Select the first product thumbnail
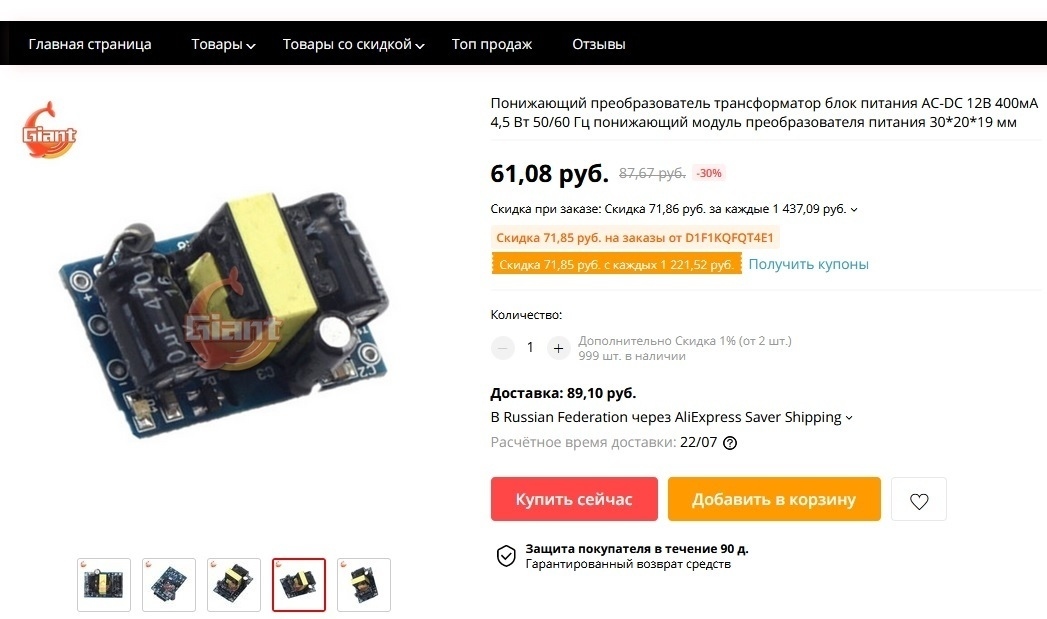Image resolution: width=1047 pixels, height=619 pixels. point(103,585)
